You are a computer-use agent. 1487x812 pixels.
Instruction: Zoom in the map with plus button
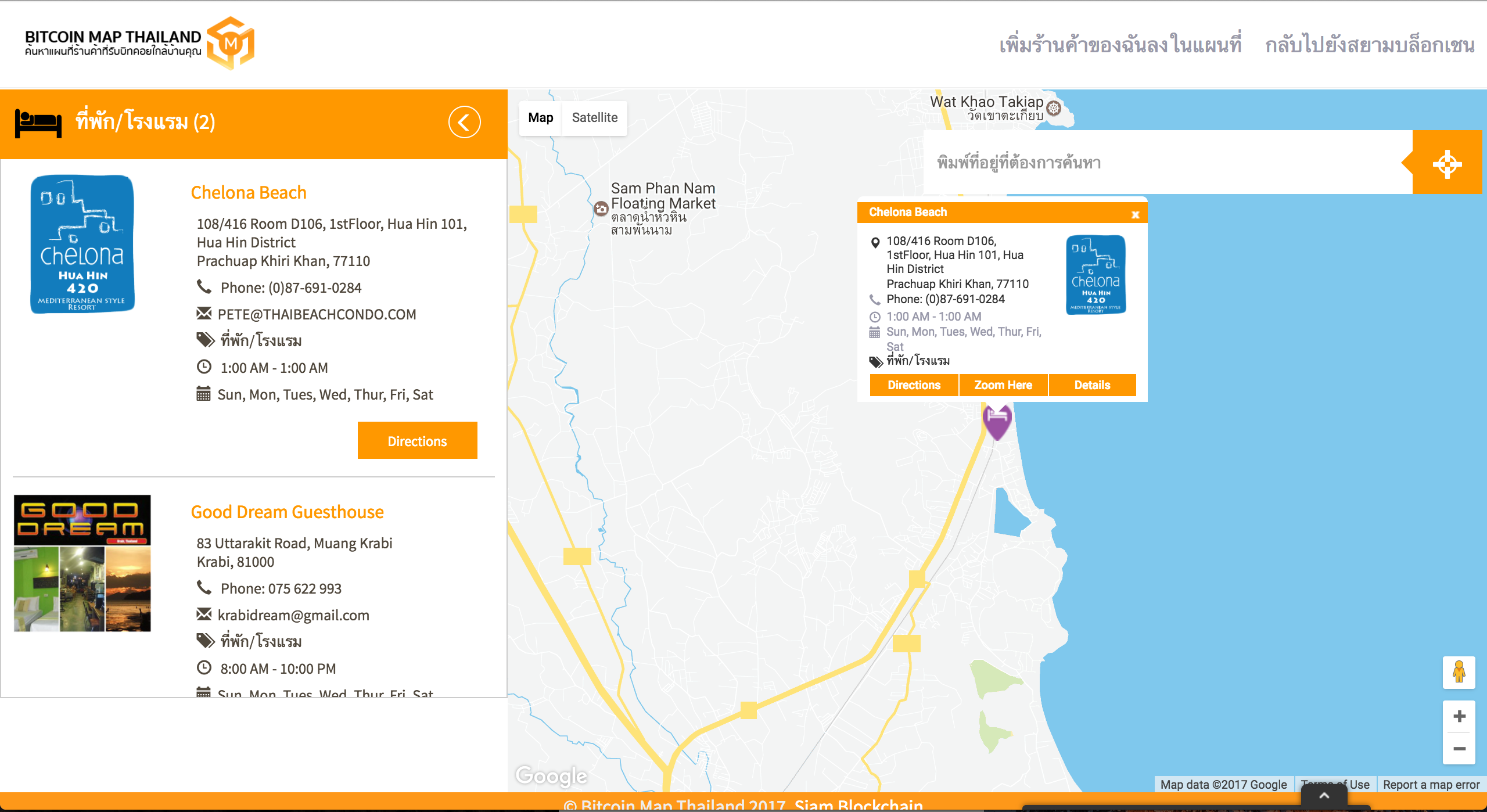click(1459, 716)
